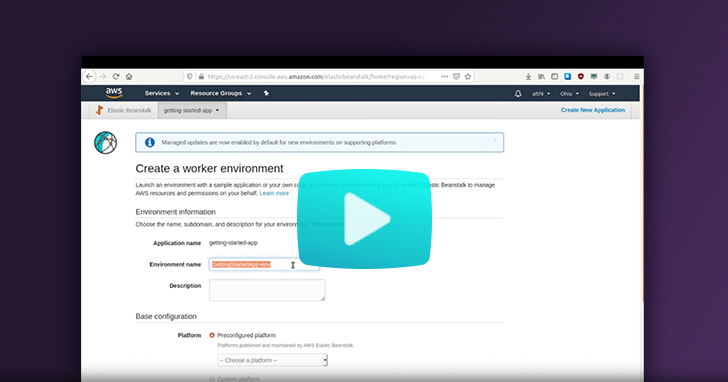Click inside the Description text area

(x=267, y=290)
